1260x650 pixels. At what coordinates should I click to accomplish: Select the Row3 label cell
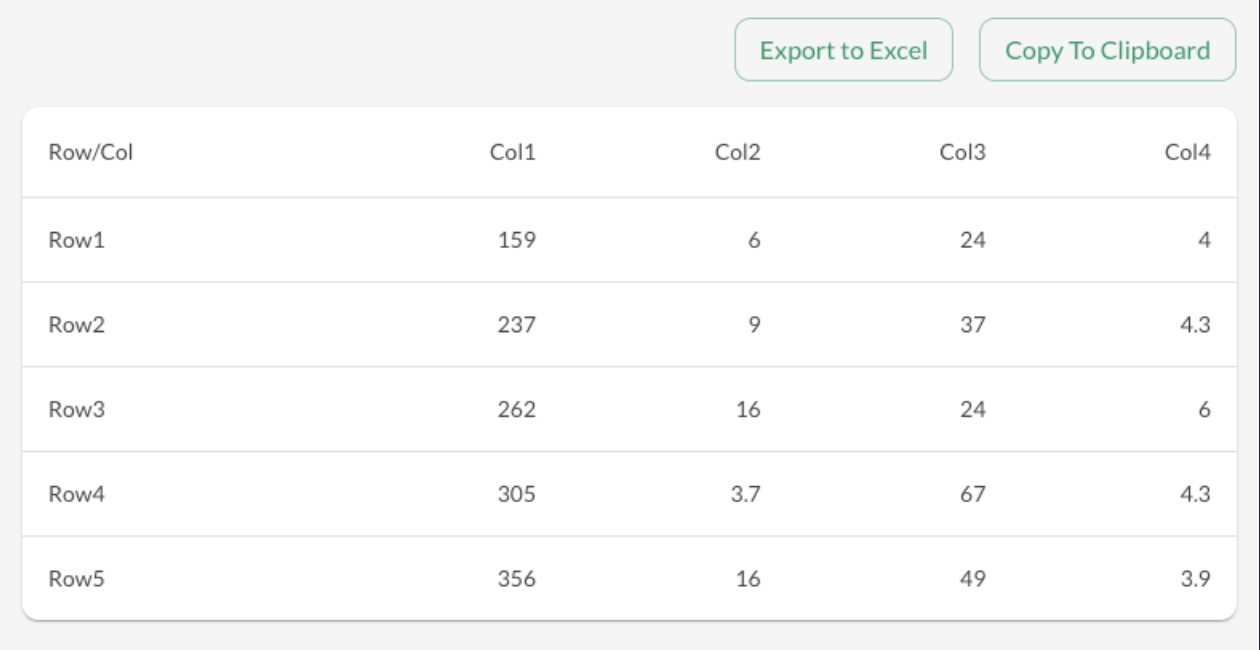tap(76, 410)
